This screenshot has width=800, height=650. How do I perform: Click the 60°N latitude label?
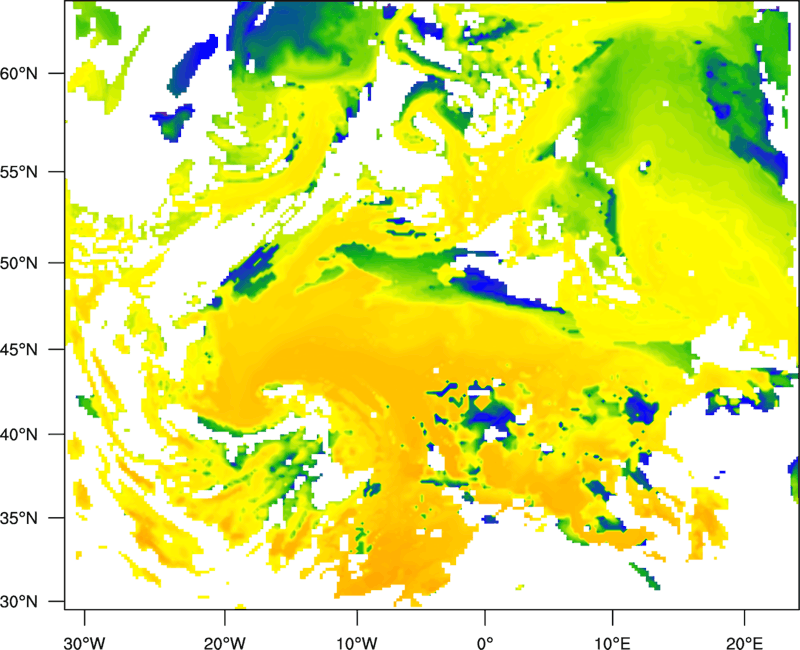point(19,73)
